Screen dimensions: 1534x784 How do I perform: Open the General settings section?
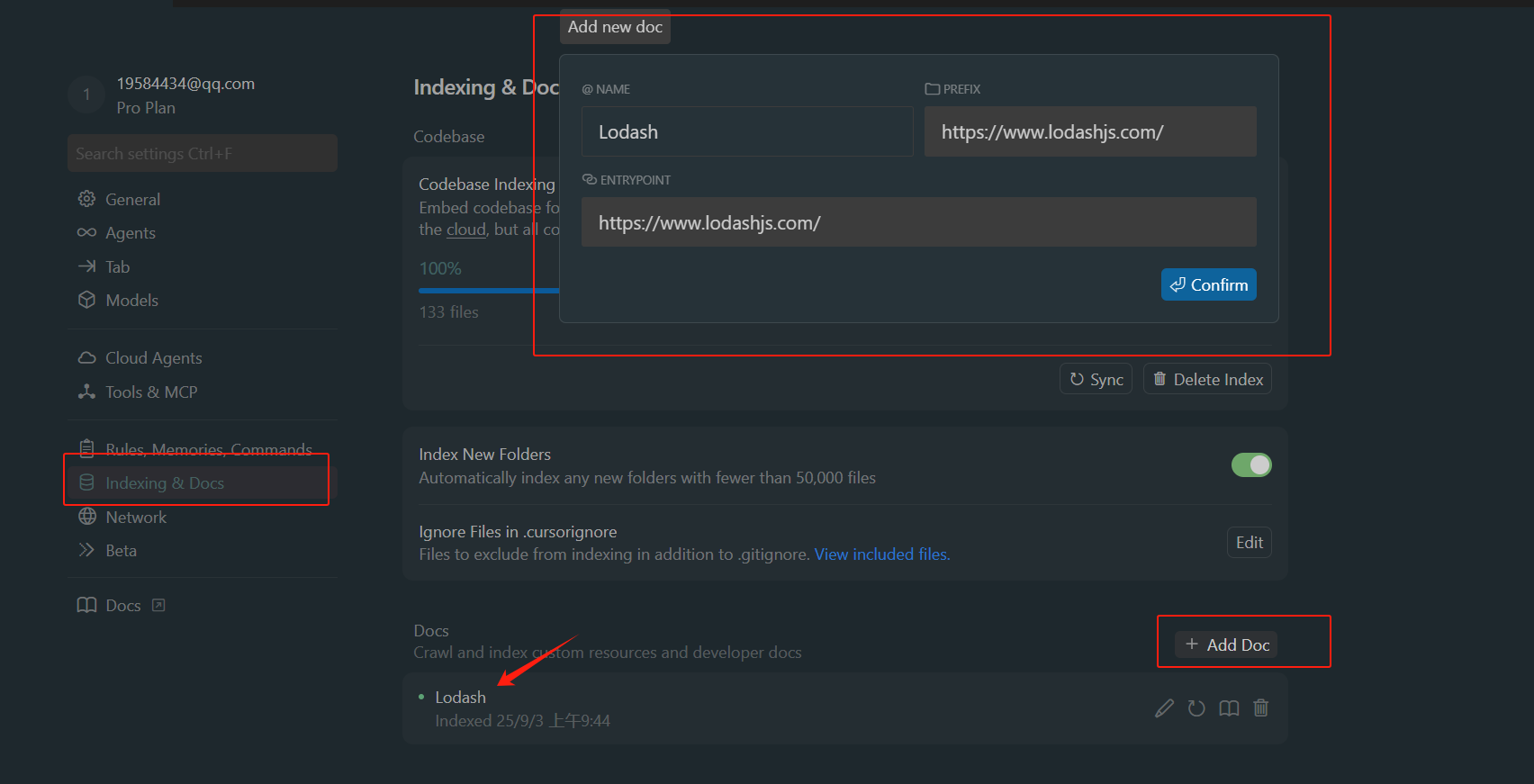132,200
